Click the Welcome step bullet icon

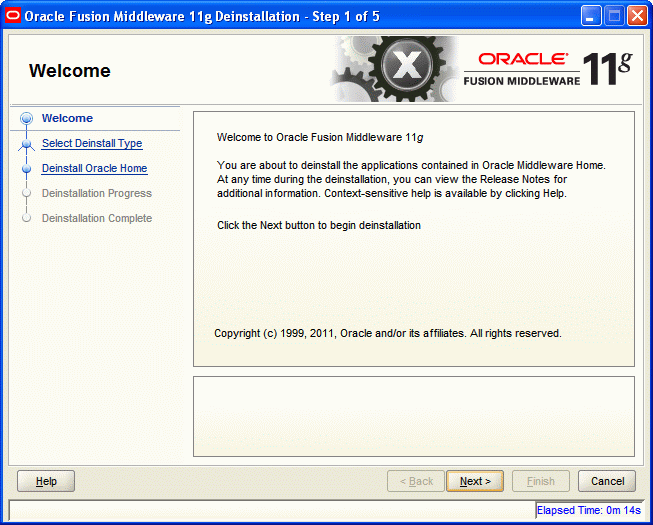26,118
